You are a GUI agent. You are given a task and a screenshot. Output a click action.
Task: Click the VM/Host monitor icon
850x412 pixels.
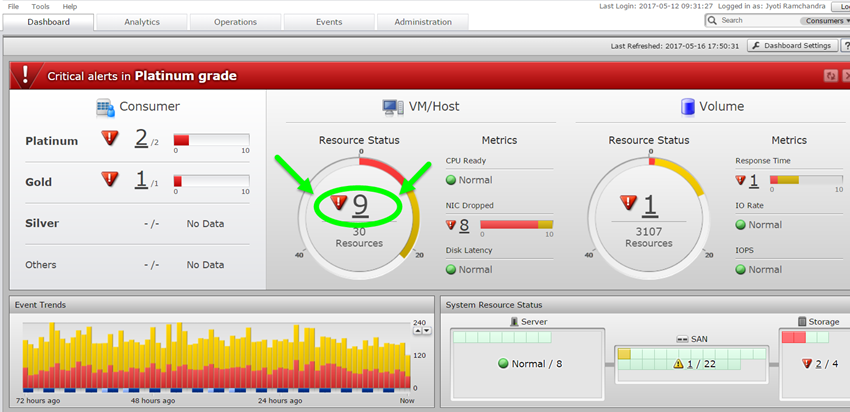(392, 107)
